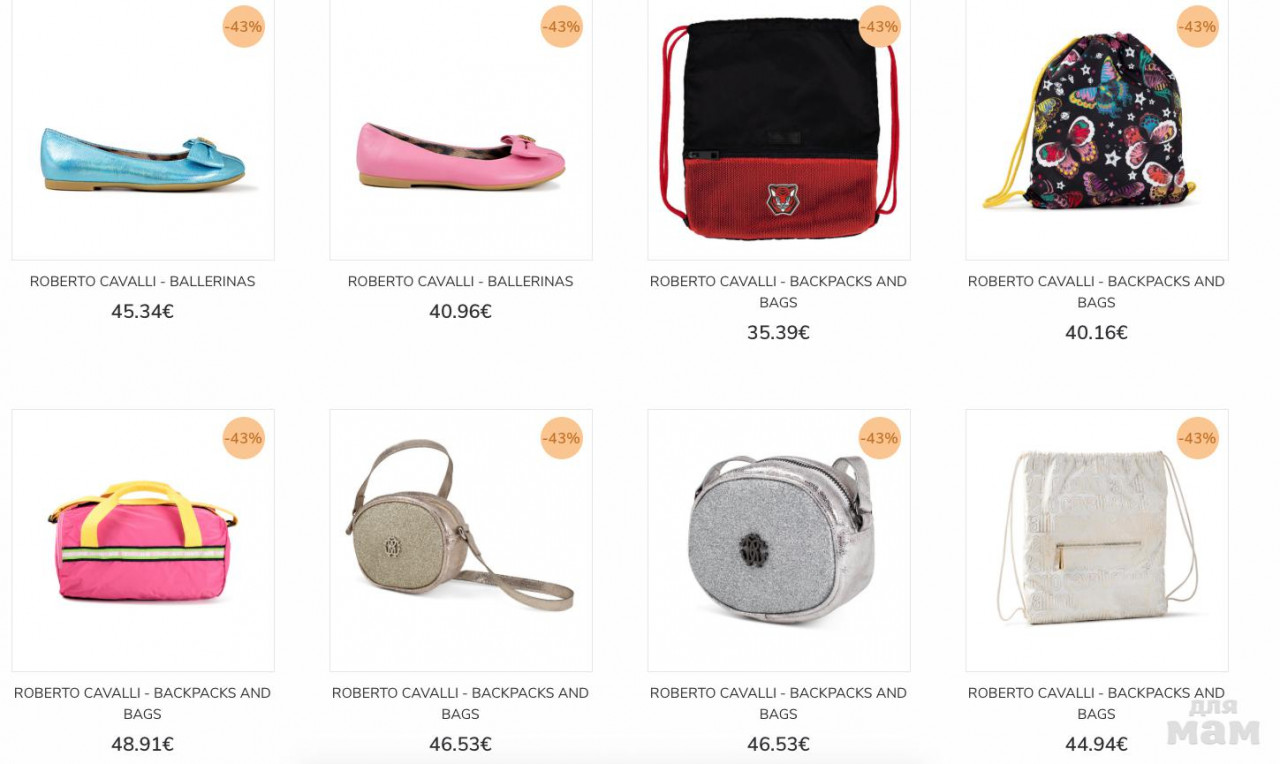Click the -43% badge on pink ballerinas
Image resolution: width=1280 pixels, height=764 pixels.
pos(561,27)
